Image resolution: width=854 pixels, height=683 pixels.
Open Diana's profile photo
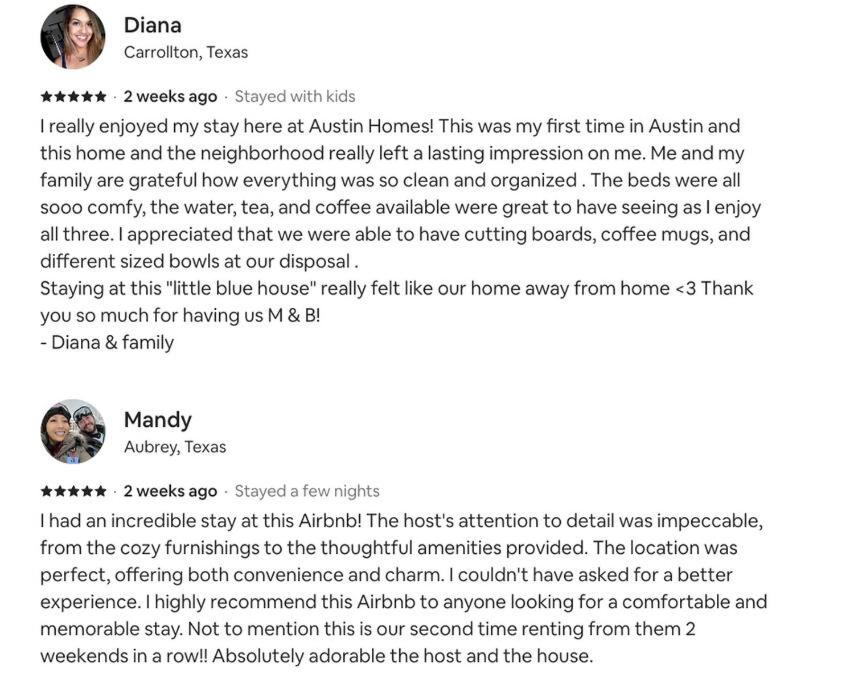pyautogui.click(x=73, y=36)
